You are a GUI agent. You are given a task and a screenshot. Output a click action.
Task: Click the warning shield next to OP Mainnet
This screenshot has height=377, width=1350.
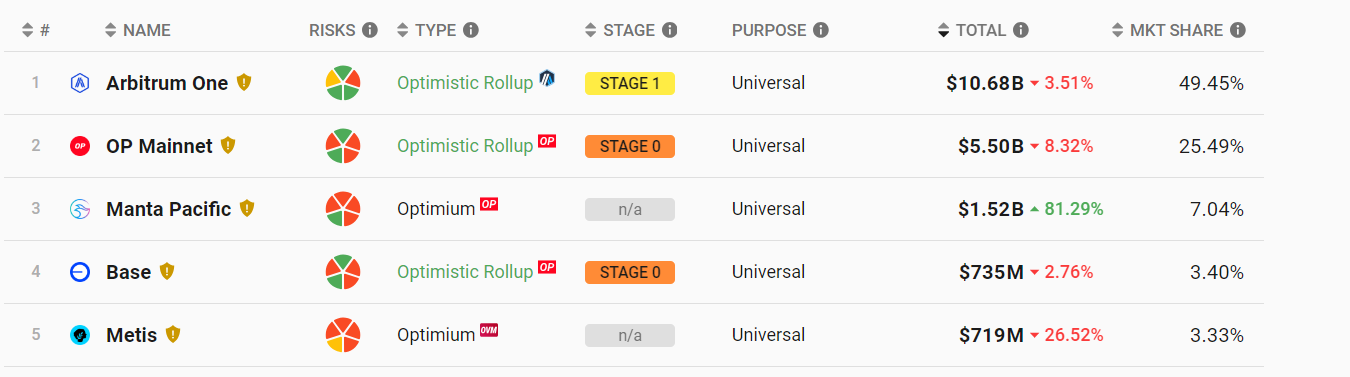click(x=228, y=146)
